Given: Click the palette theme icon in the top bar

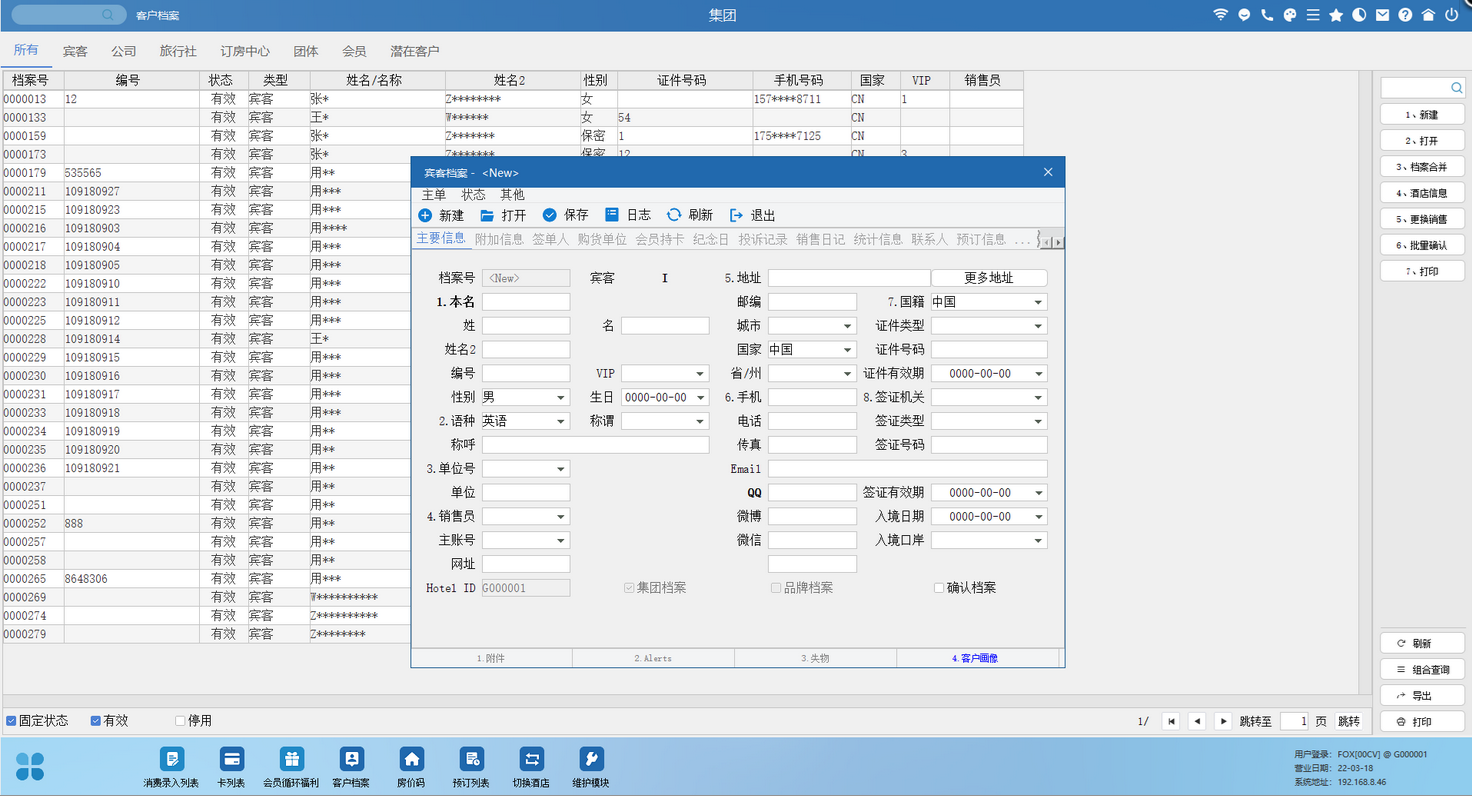Looking at the screenshot, I should 1290,15.
